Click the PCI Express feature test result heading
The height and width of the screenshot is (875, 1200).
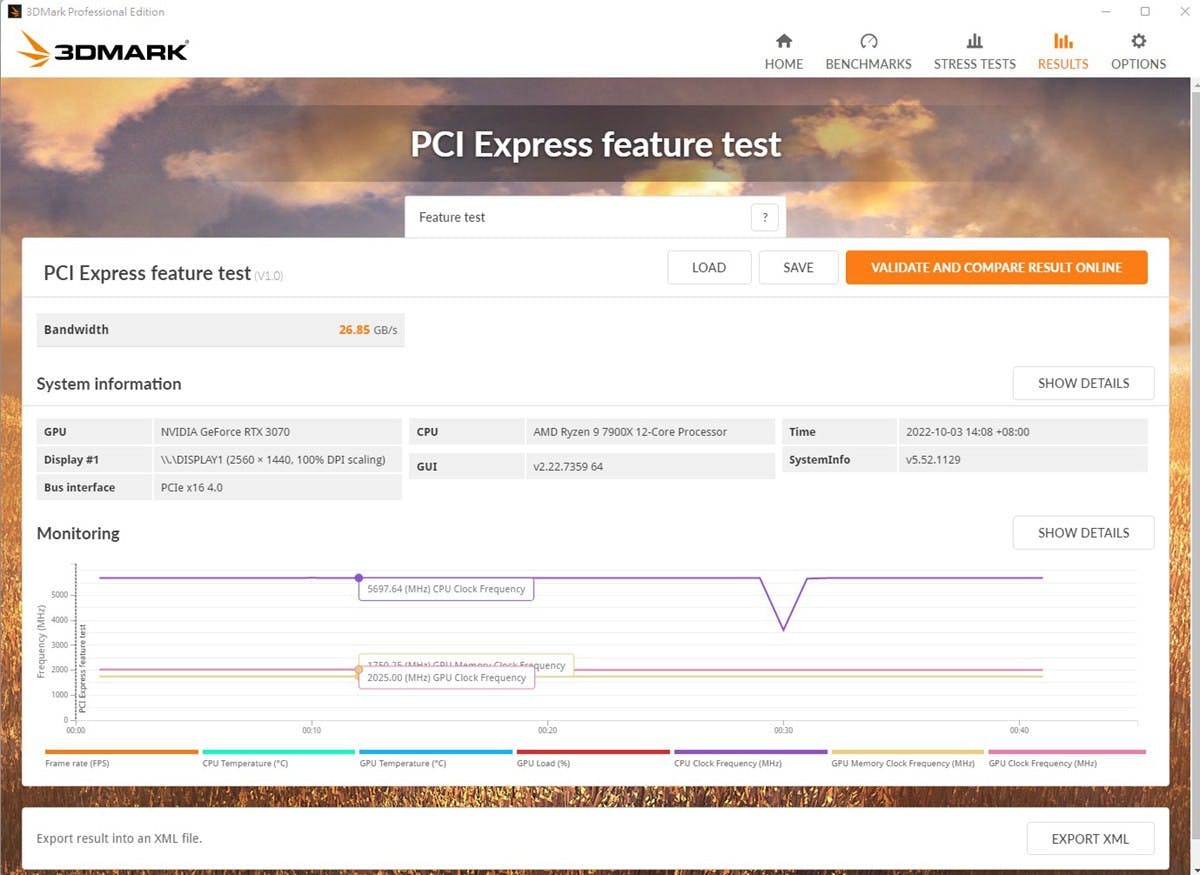coord(147,272)
